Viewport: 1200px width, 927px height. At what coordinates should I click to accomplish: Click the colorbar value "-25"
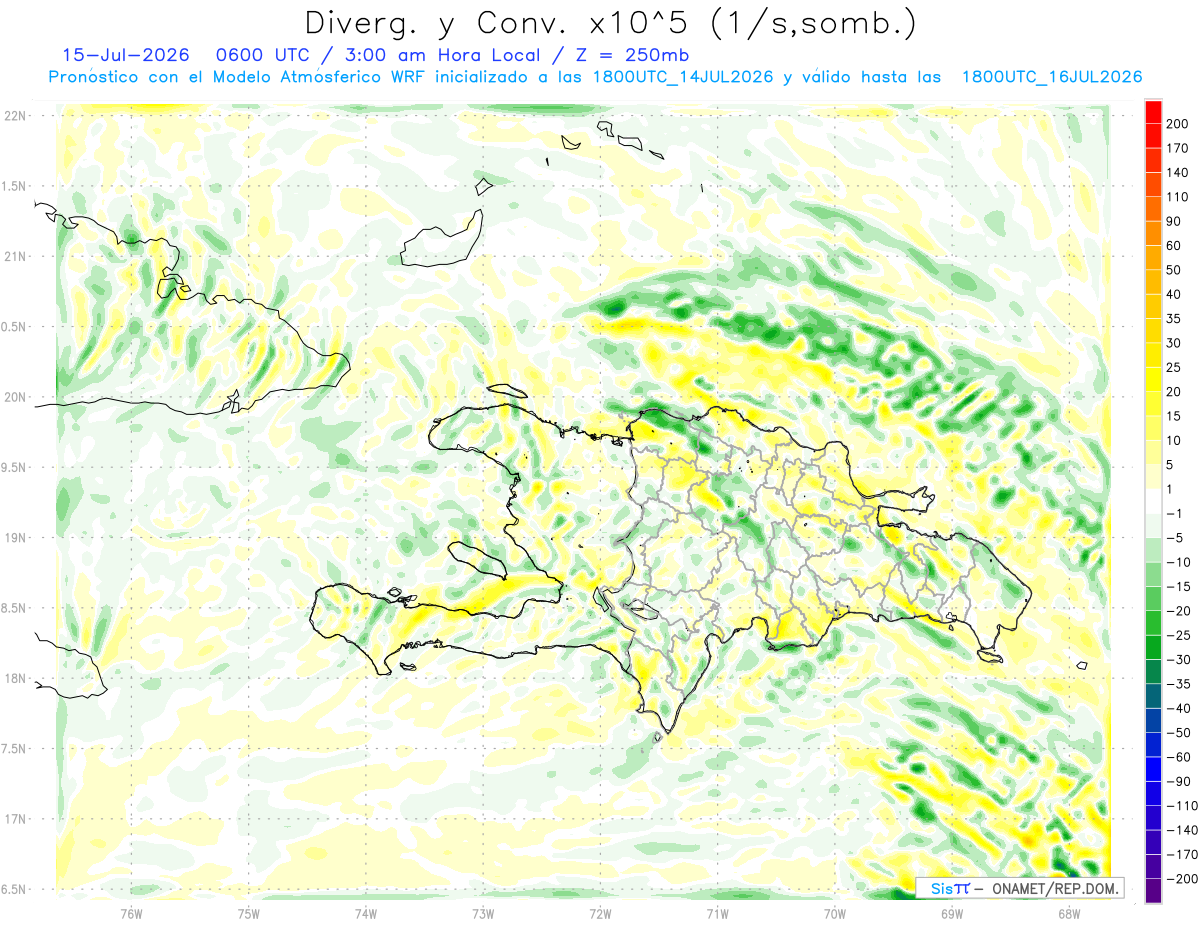point(1179,635)
